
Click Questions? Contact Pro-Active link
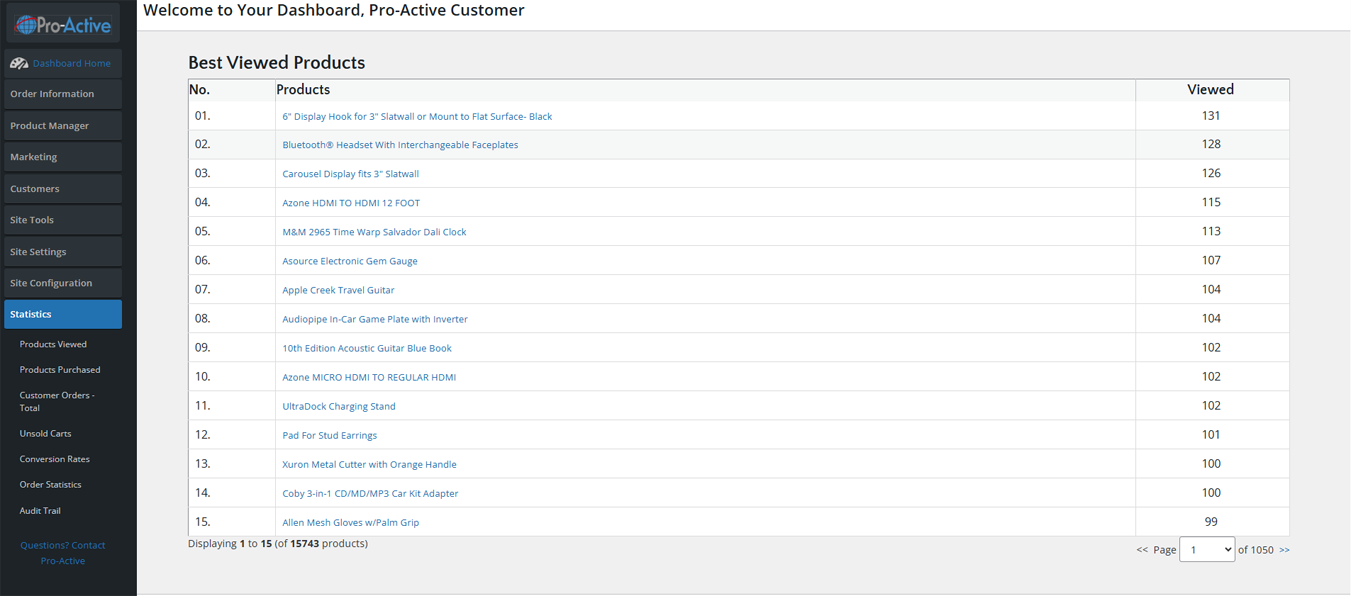tap(63, 553)
